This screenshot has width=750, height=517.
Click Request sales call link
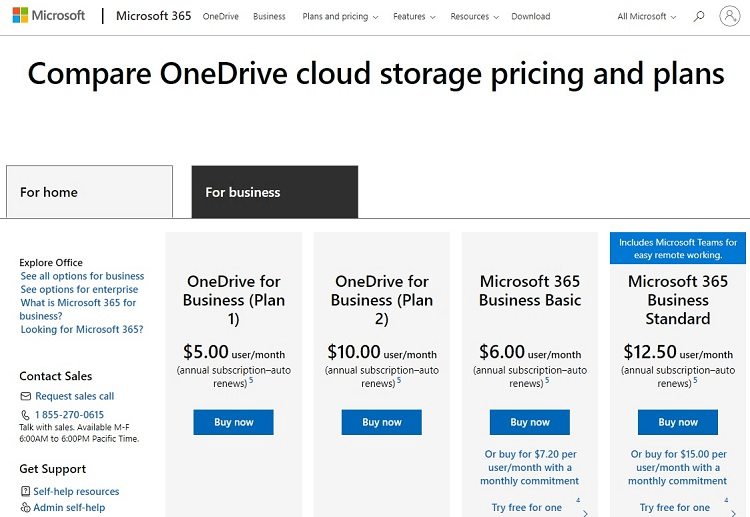[x=75, y=396]
